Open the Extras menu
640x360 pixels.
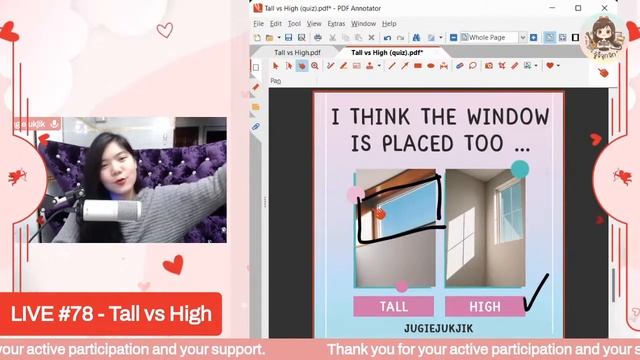[336, 24]
